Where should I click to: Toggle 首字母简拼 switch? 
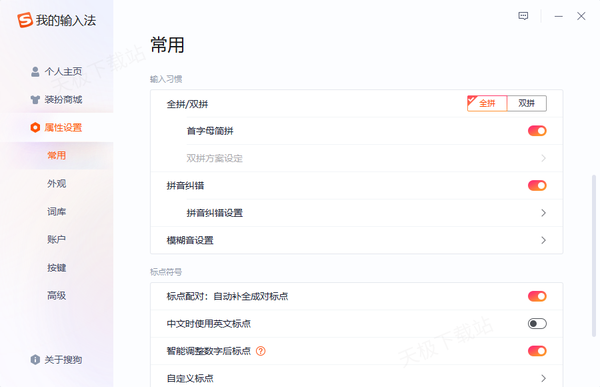(537, 131)
